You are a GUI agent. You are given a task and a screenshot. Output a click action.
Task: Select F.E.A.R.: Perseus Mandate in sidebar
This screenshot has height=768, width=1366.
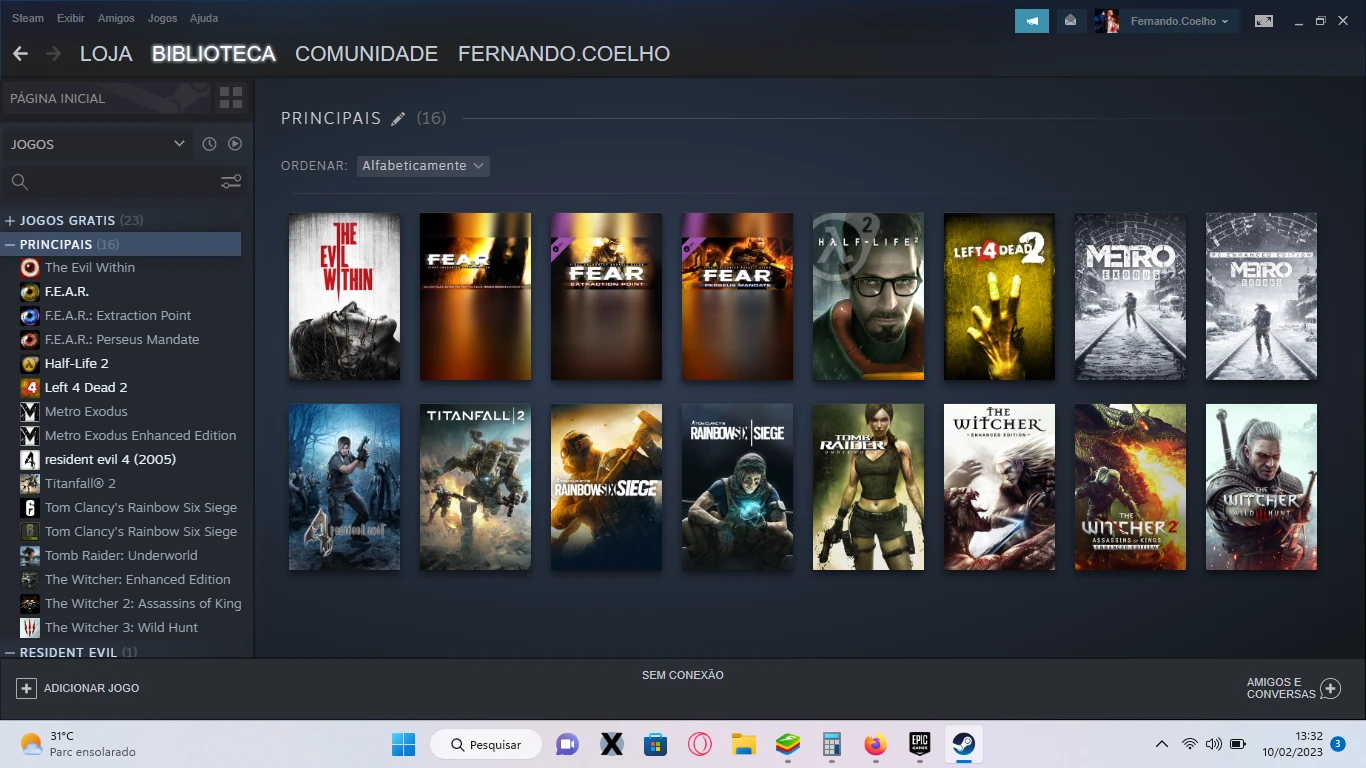[121, 339]
